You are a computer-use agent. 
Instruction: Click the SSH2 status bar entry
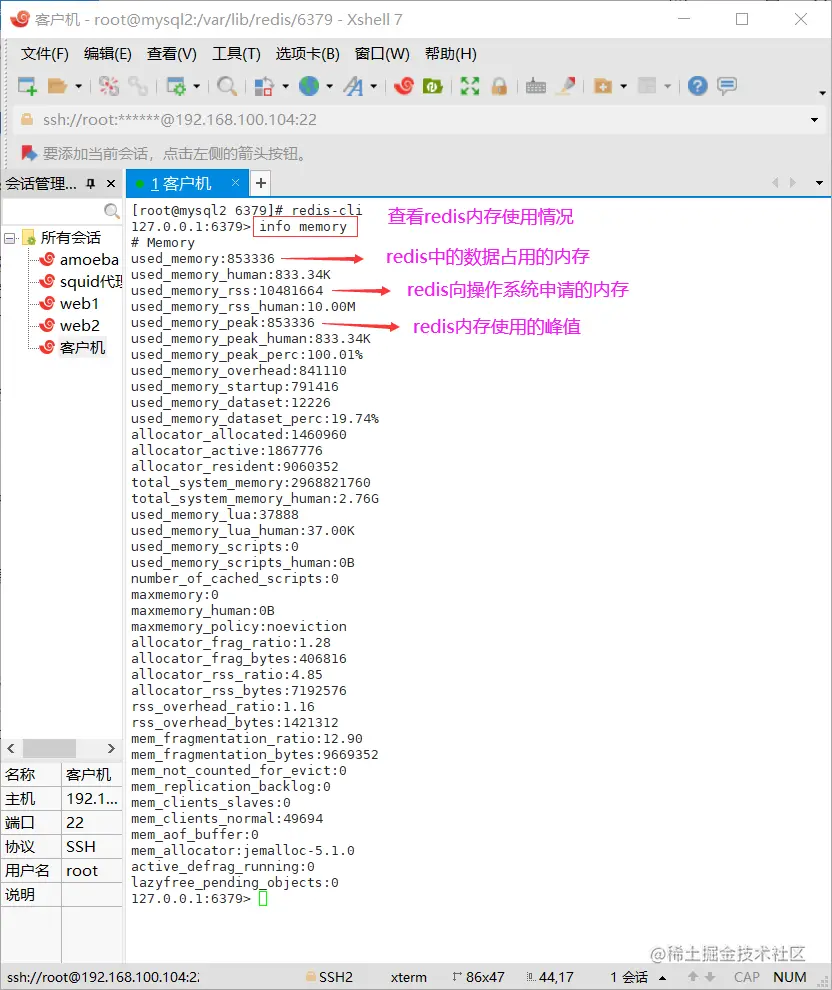330,977
